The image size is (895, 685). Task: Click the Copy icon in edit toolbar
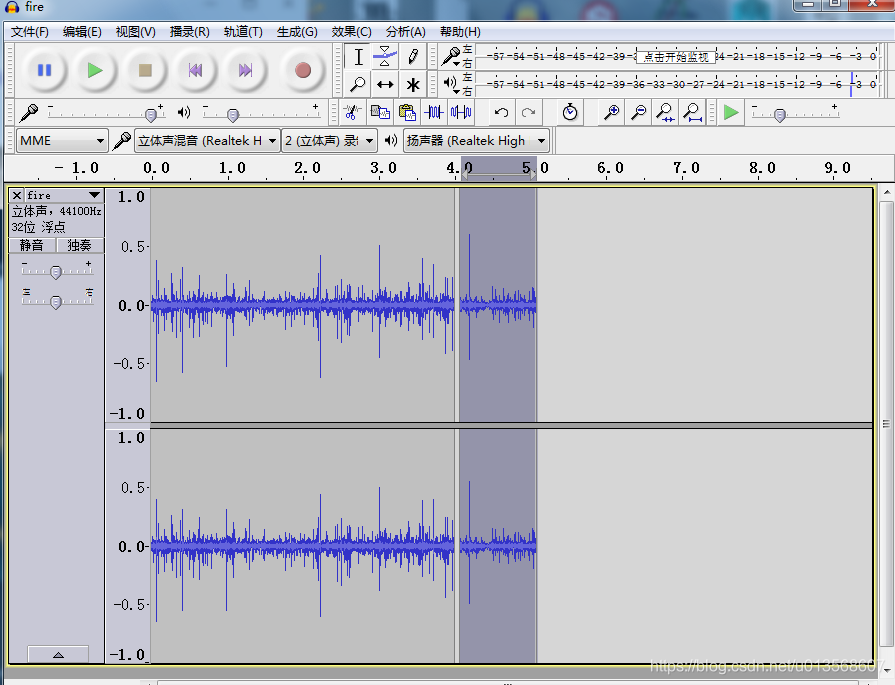[x=380, y=112]
